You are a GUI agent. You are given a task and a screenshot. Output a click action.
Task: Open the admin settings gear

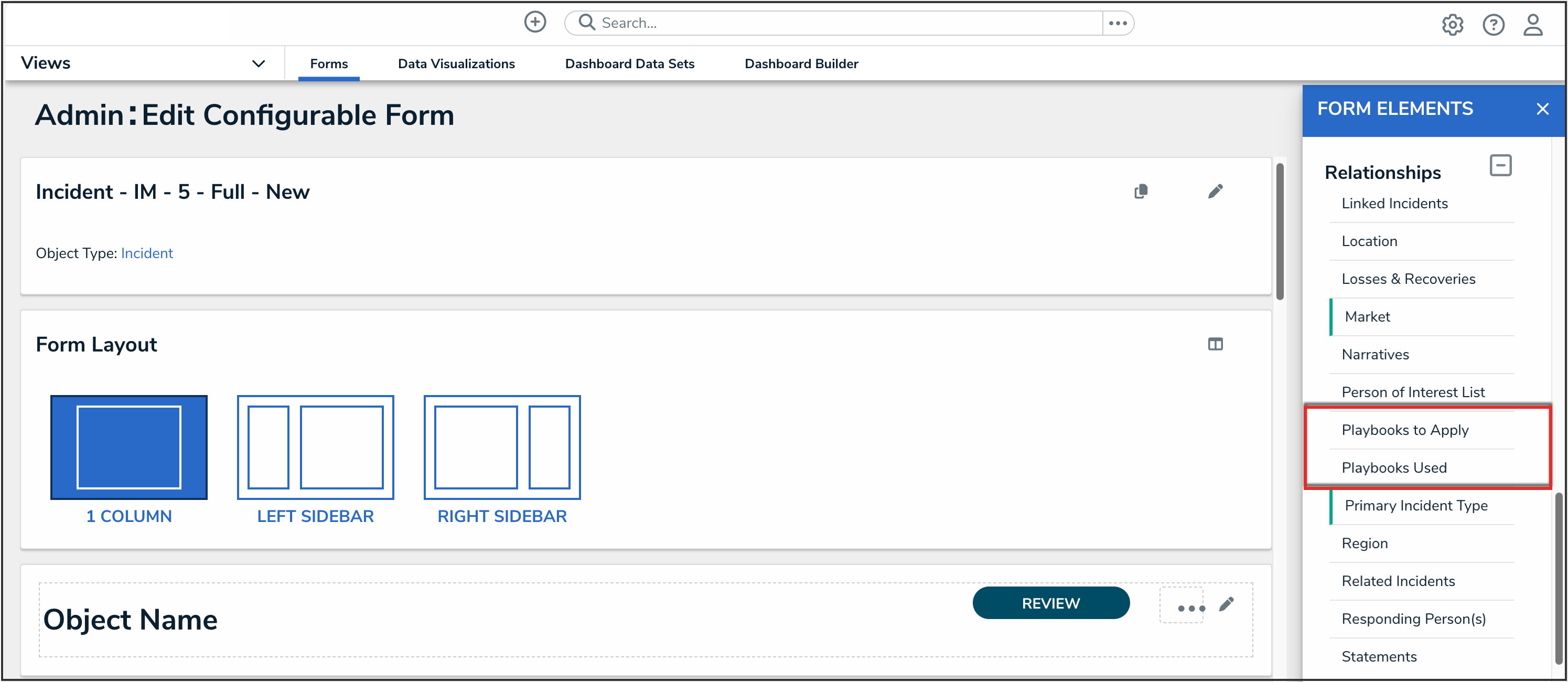pos(1452,25)
